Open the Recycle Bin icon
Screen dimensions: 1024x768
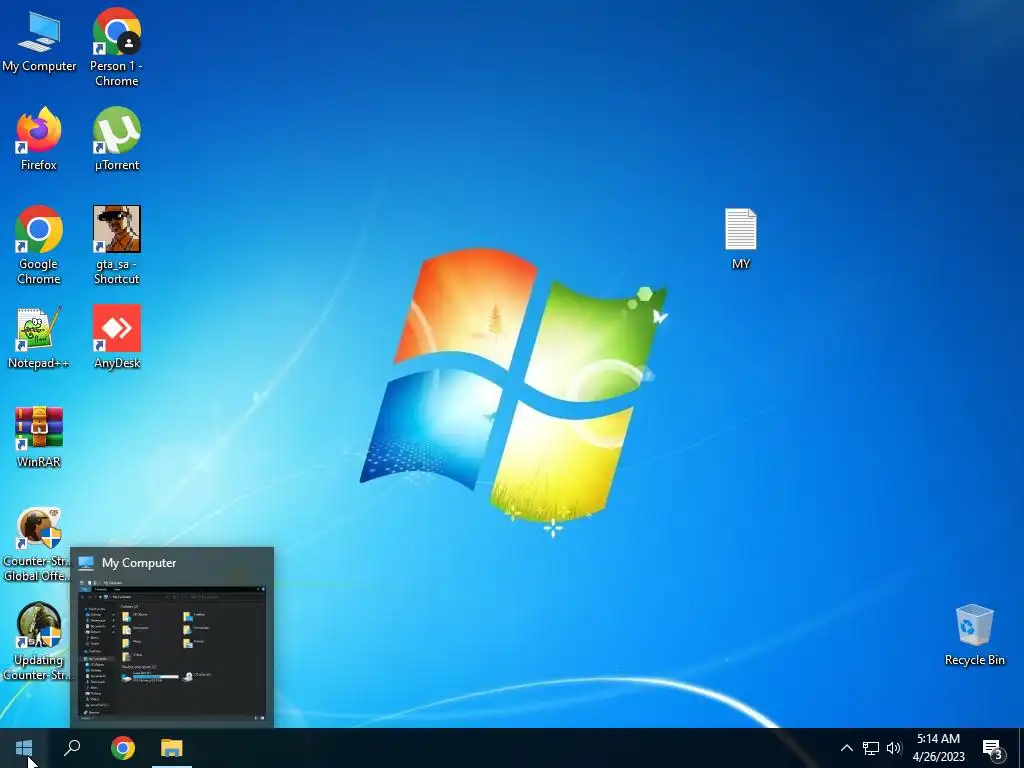click(x=974, y=635)
